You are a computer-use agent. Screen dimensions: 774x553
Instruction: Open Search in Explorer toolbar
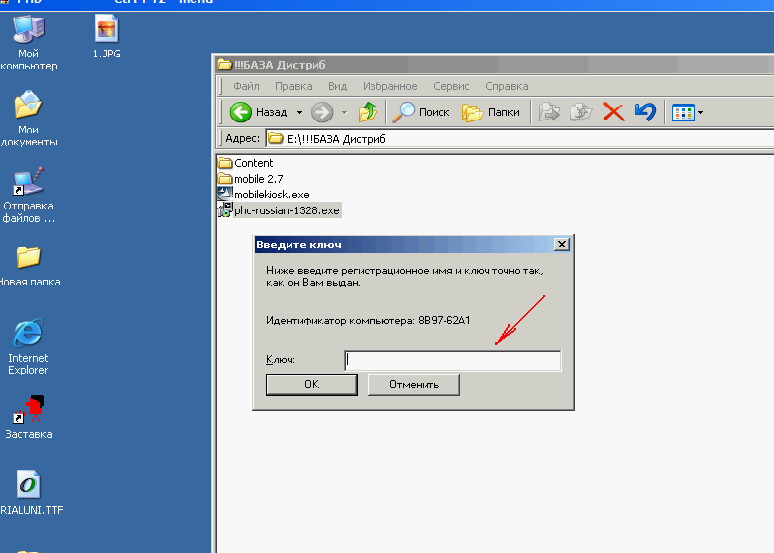click(421, 112)
